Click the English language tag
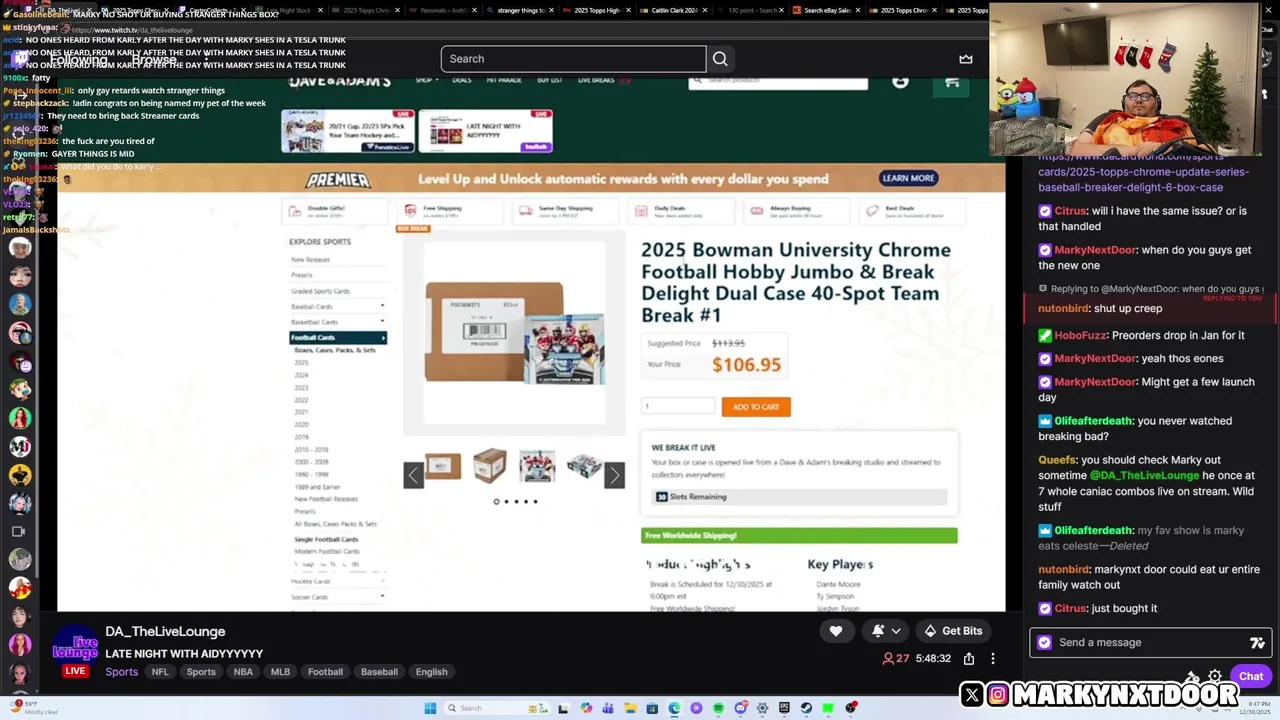Viewport: 1280px width, 720px height. [432, 672]
